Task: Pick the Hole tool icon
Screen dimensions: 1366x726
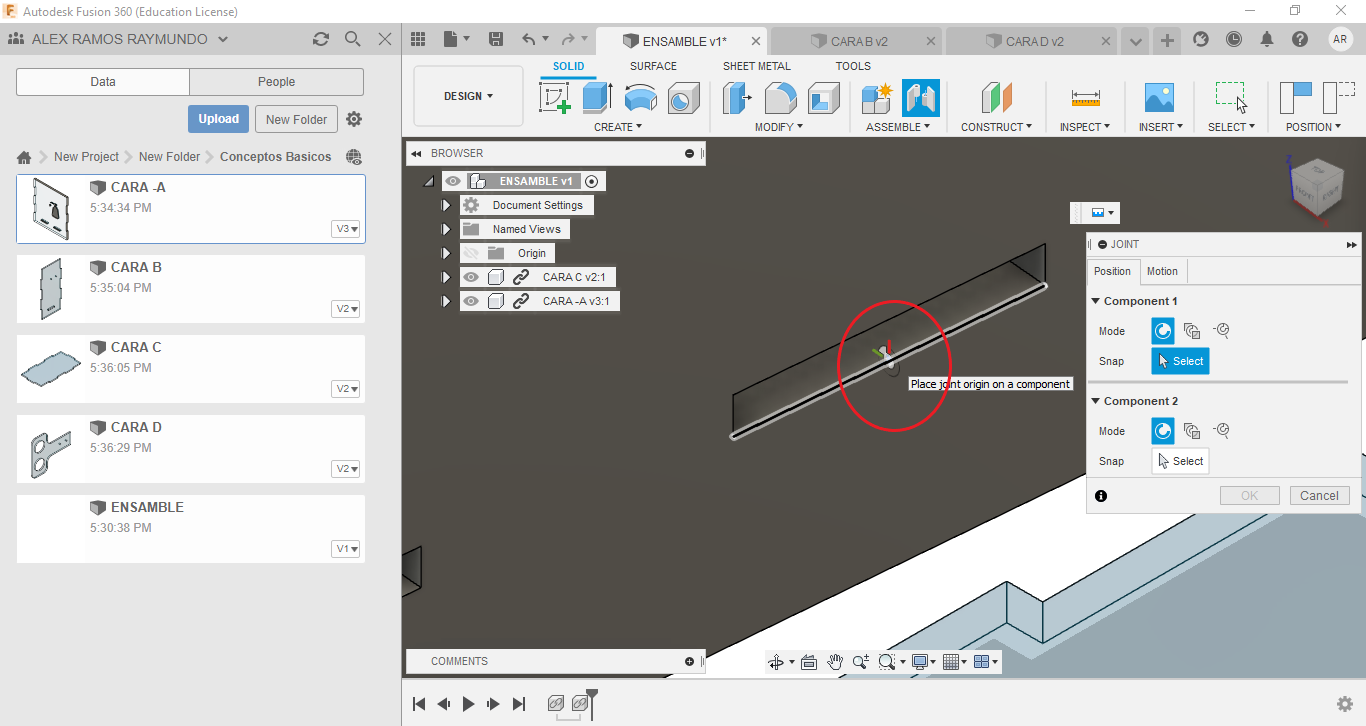Action: [x=683, y=98]
